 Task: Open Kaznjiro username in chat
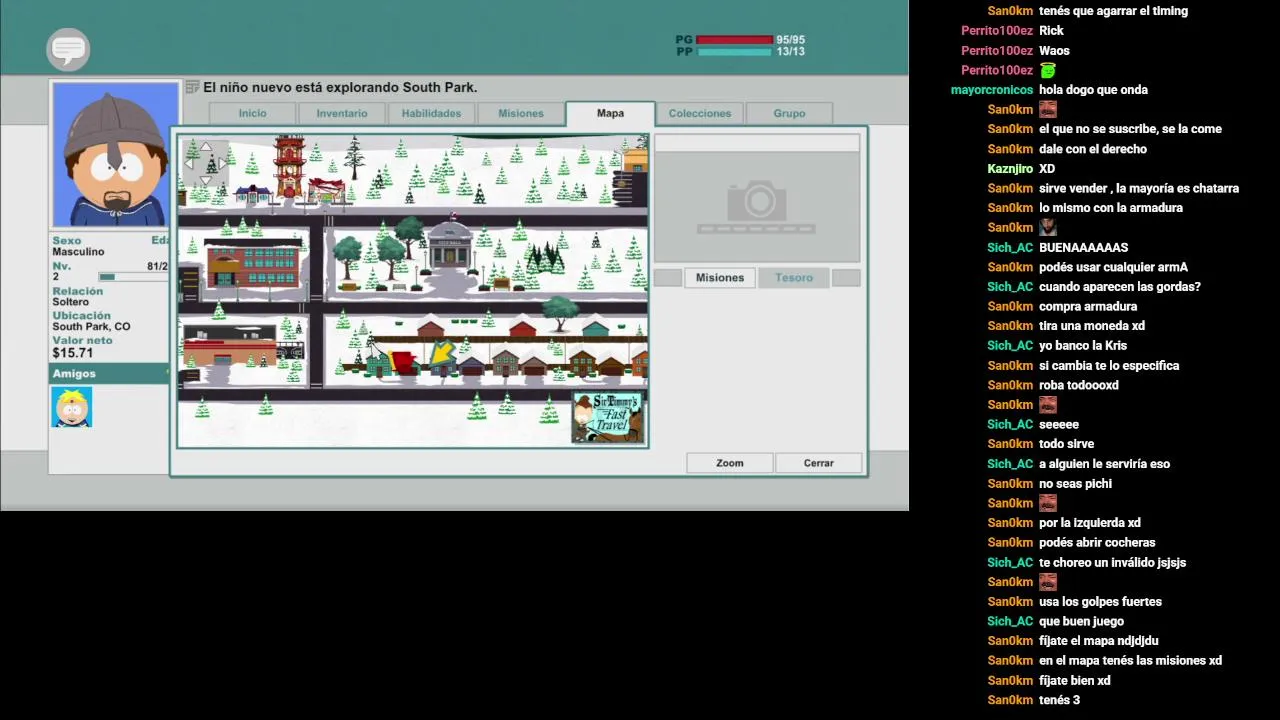(x=1010, y=169)
